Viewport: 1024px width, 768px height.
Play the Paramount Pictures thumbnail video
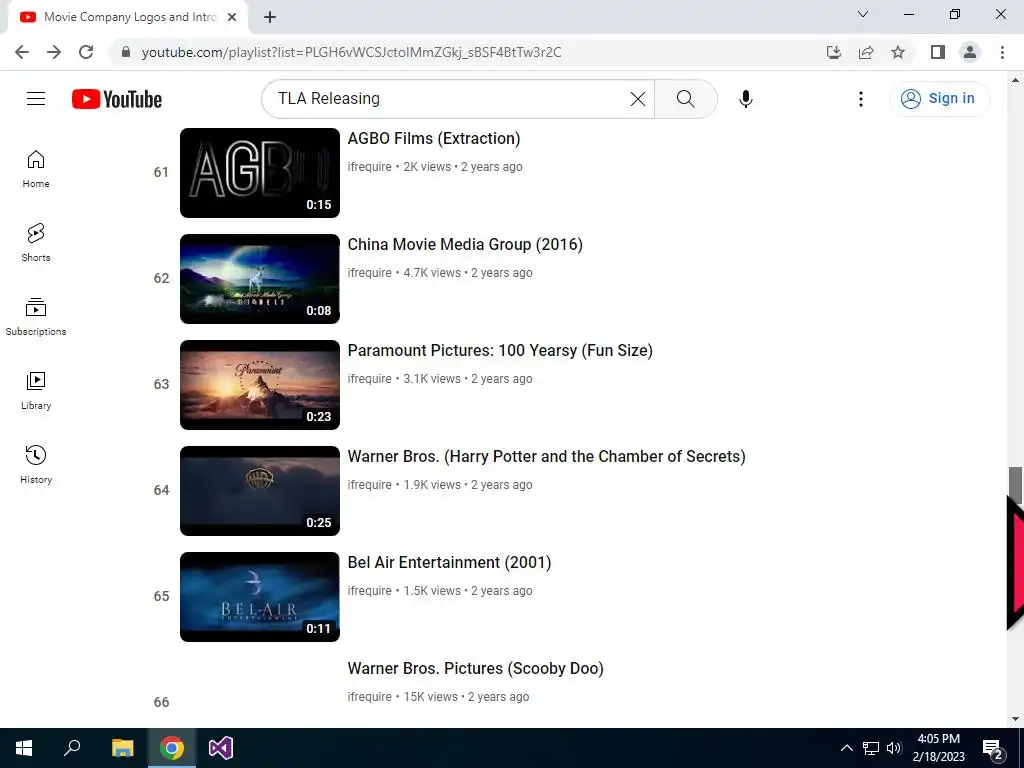pos(260,385)
